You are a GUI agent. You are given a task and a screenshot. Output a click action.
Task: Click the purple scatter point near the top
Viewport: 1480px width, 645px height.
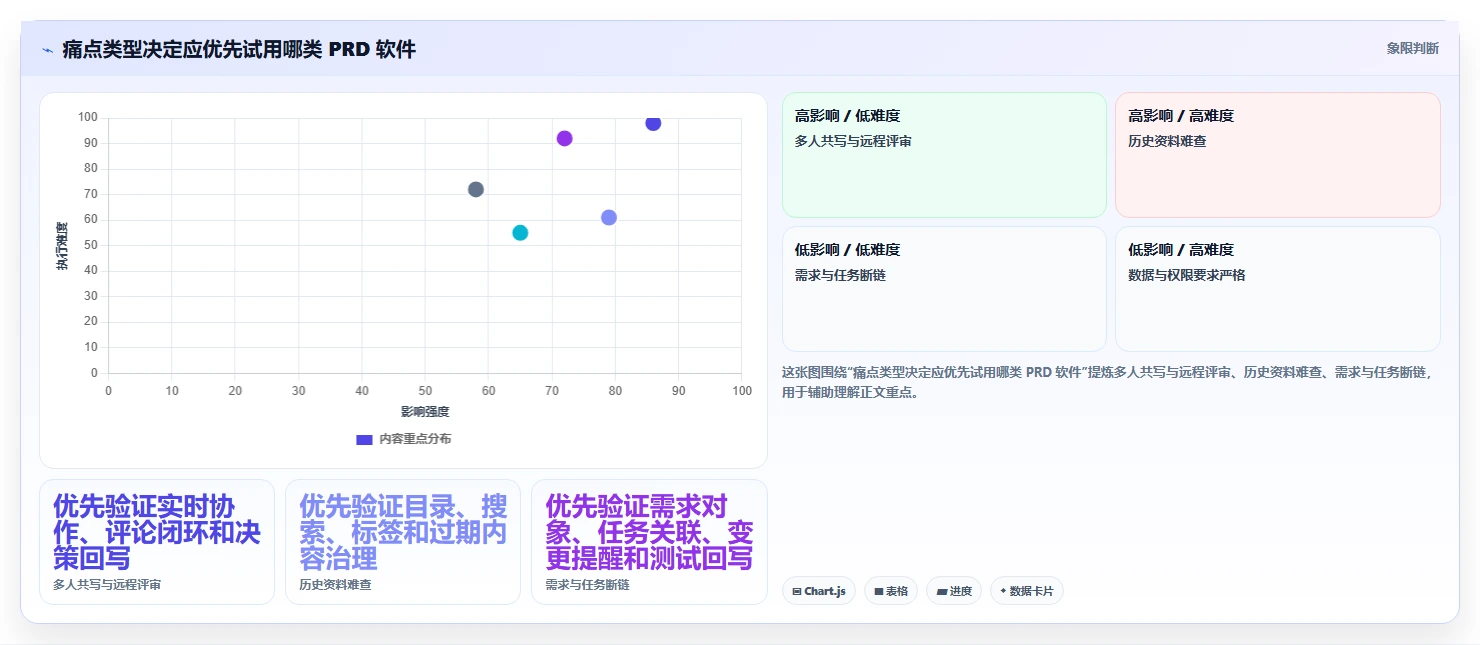tap(564, 138)
